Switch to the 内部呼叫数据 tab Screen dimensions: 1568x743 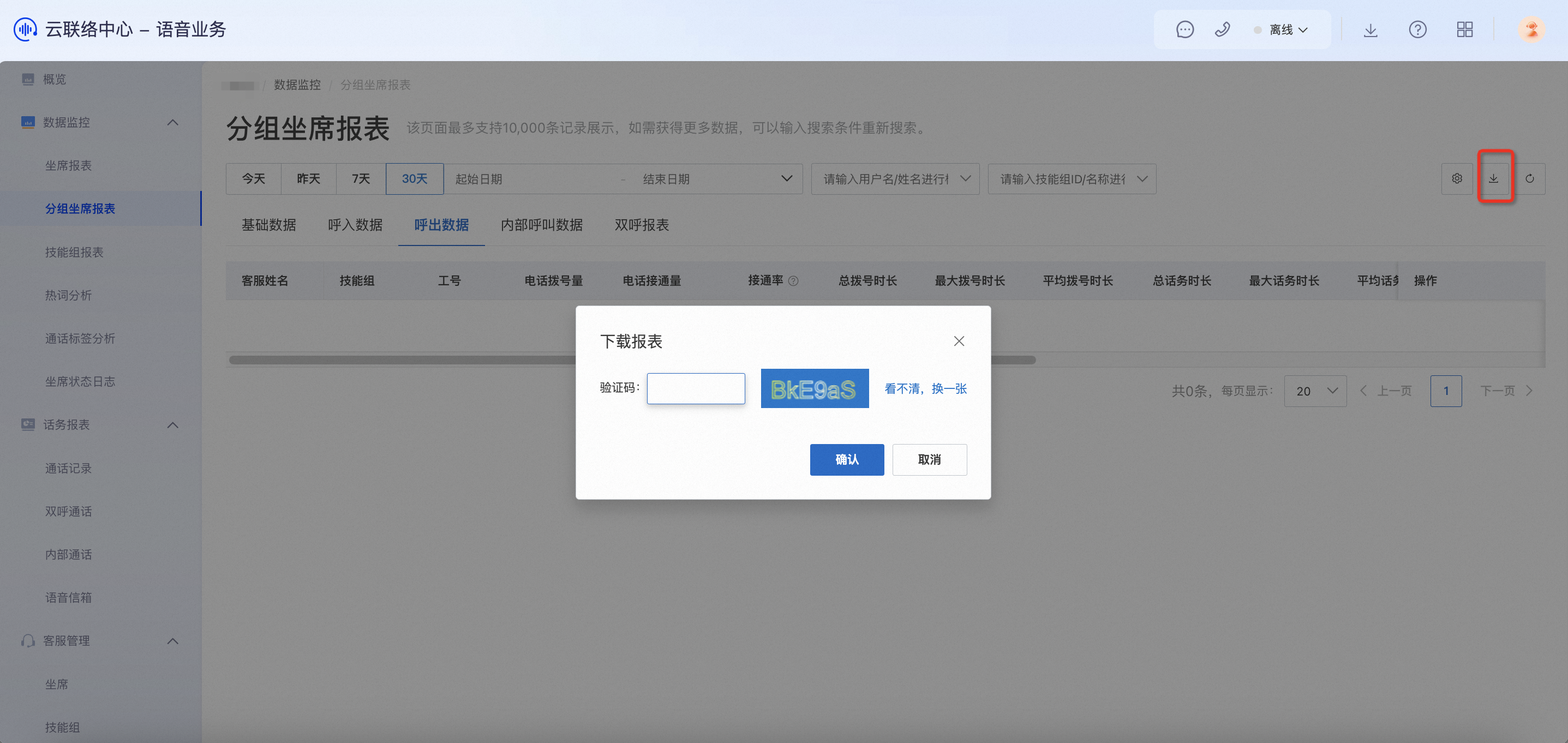pyautogui.click(x=542, y=225)
